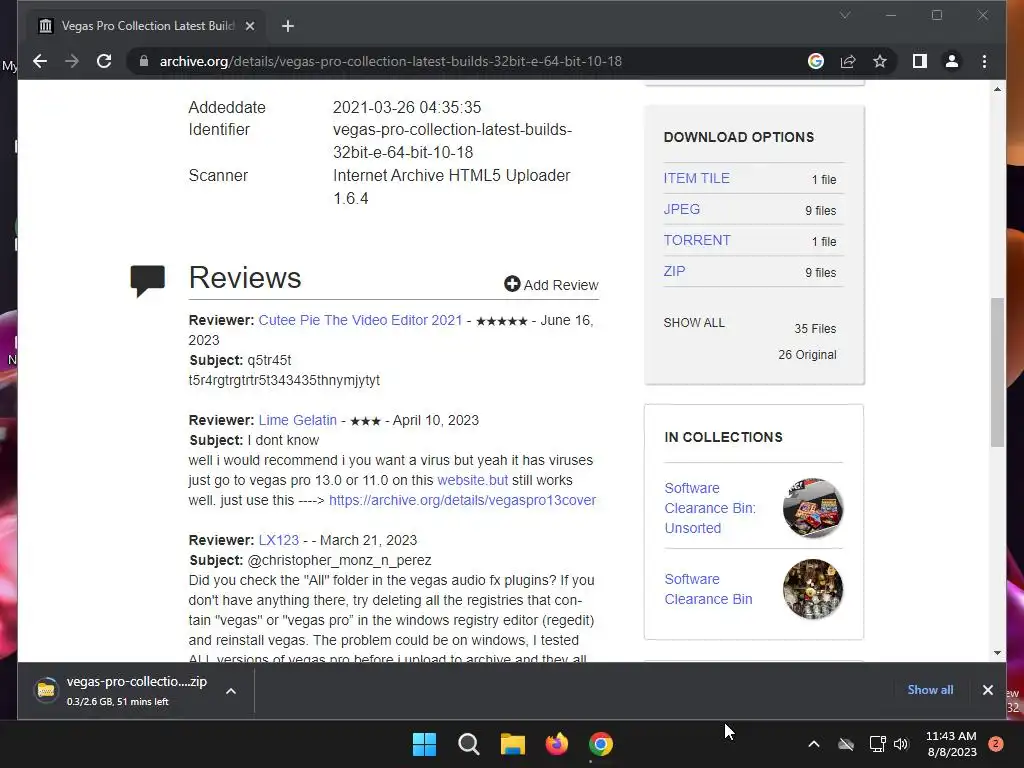Share this page using share icon
This screenshot has width=1024, height=768.
pyautogui.click(x=848, y=61)
